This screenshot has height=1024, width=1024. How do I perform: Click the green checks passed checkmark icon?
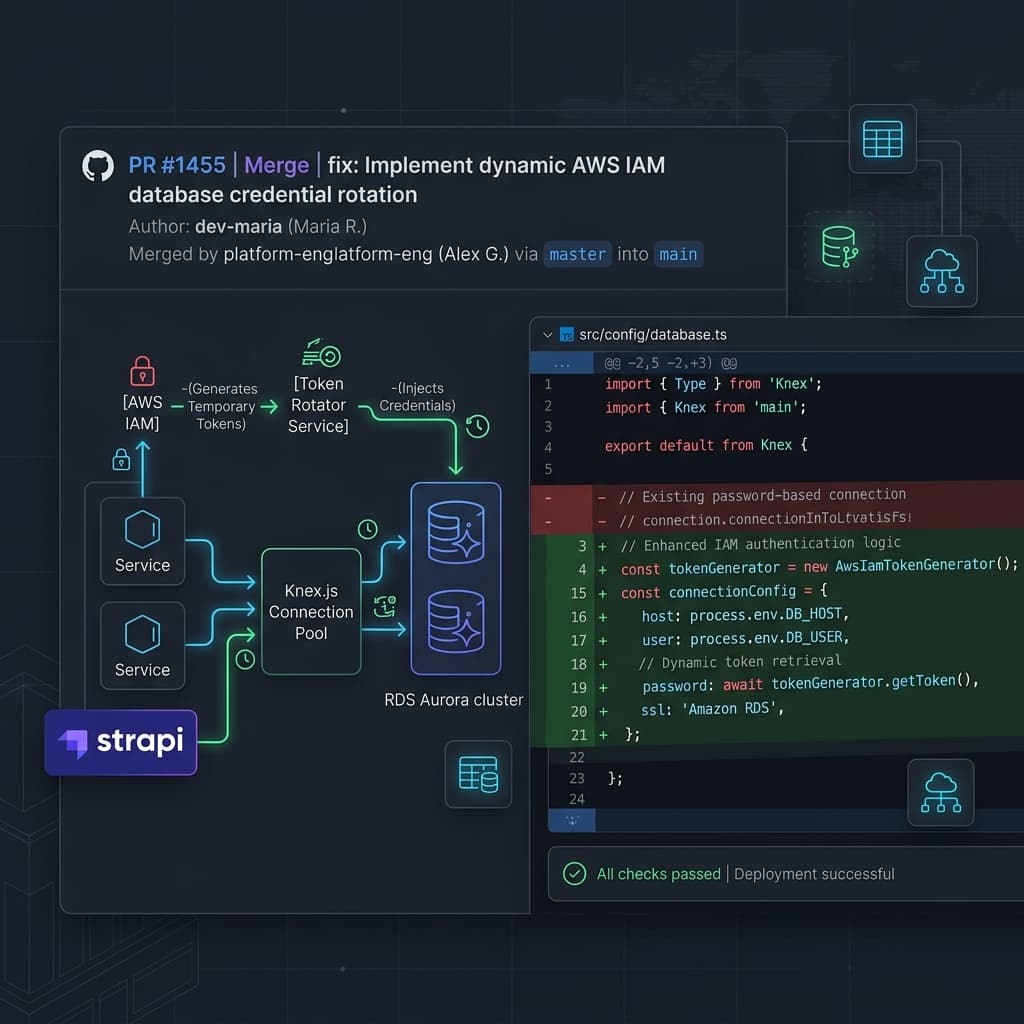[x=574, y=874]
